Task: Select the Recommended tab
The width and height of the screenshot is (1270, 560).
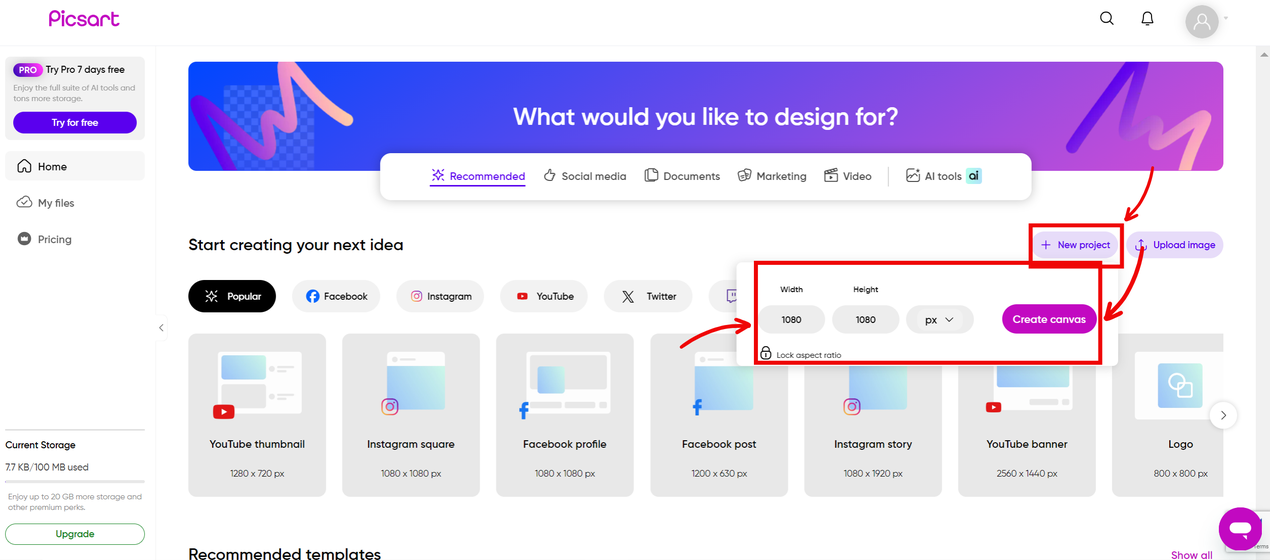Action: [x=478, y=176]
